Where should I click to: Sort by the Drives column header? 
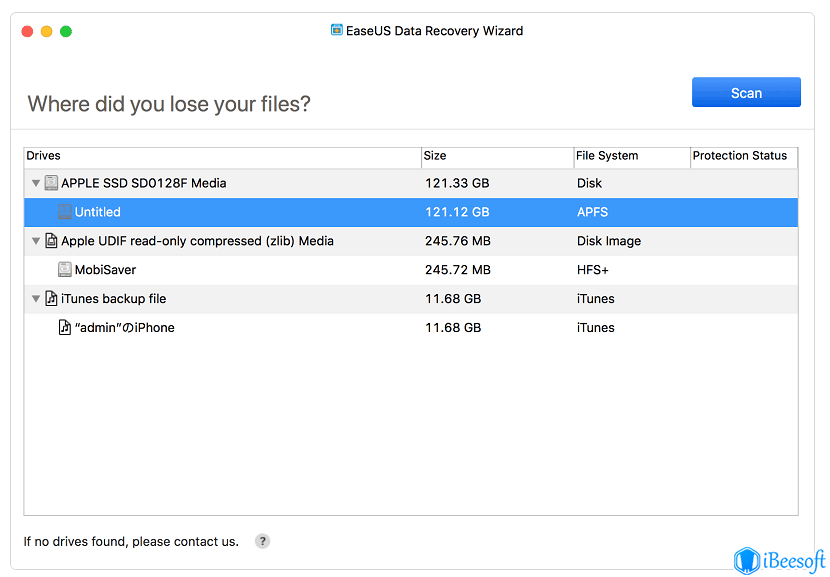tap(222, 156)
